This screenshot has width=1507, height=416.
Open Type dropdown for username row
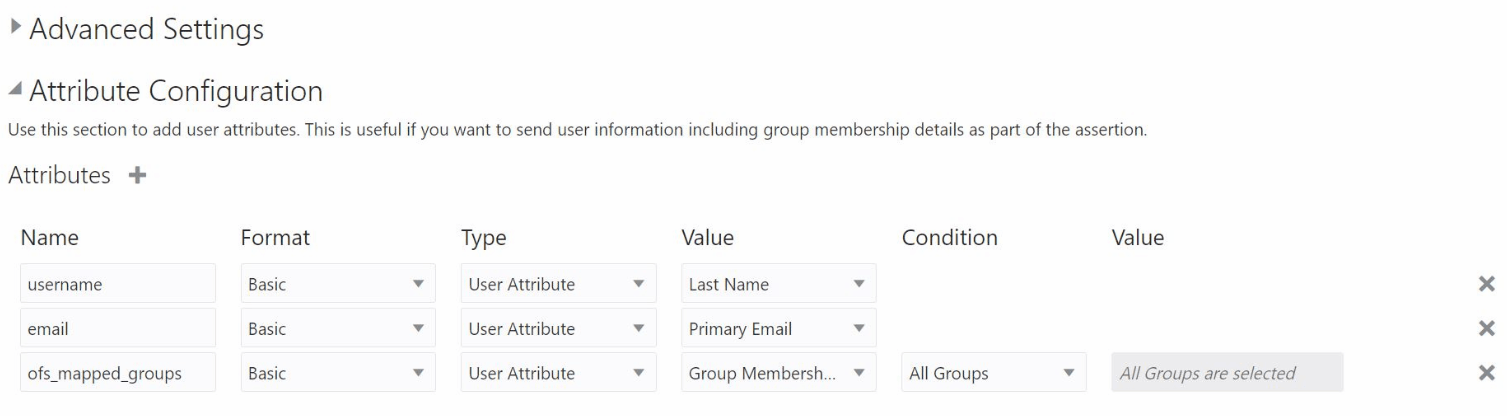click(558, 284)
